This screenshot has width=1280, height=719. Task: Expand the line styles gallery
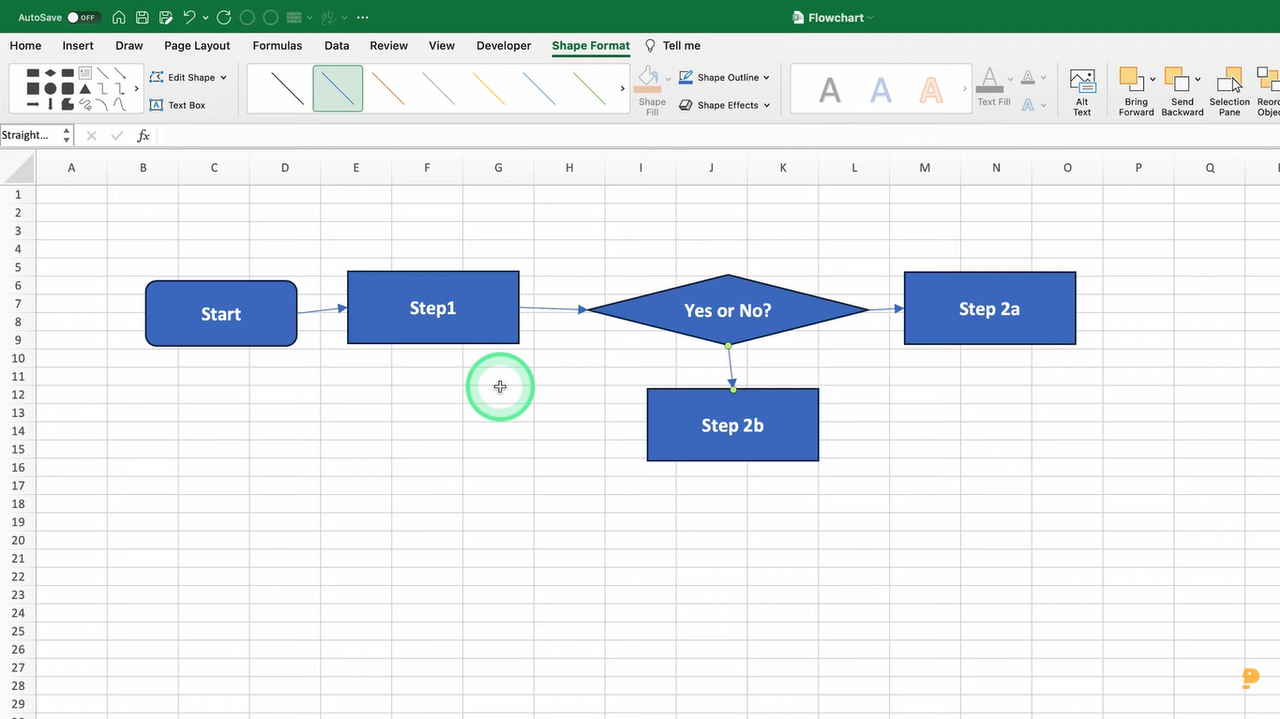(x=623, y=89)
